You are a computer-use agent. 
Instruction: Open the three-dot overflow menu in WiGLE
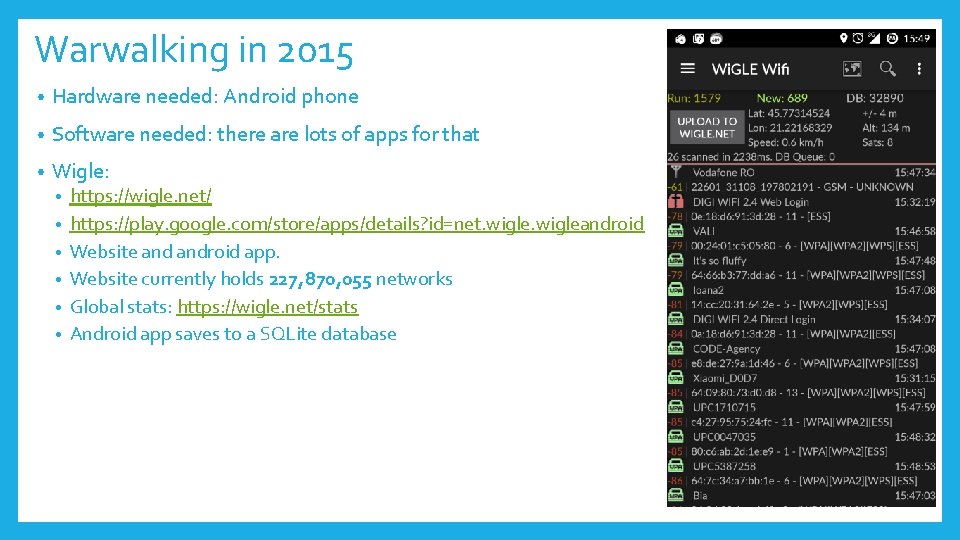(919, 69)
